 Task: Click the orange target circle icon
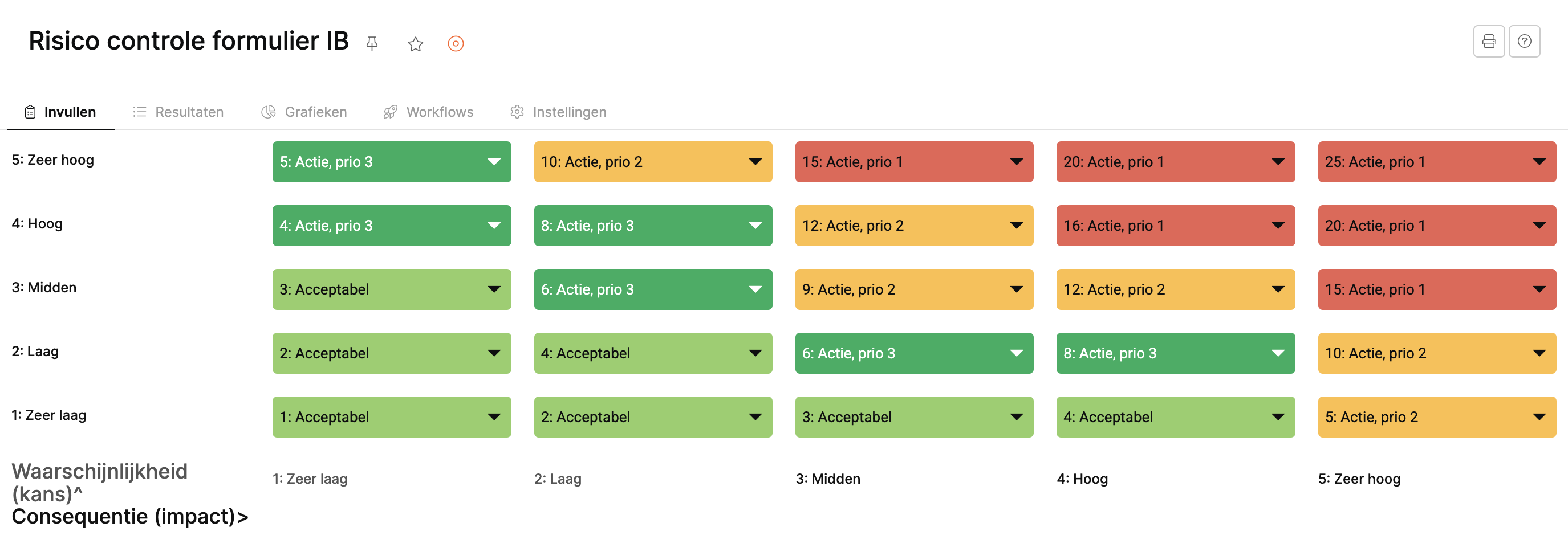[x=456, y=44]
